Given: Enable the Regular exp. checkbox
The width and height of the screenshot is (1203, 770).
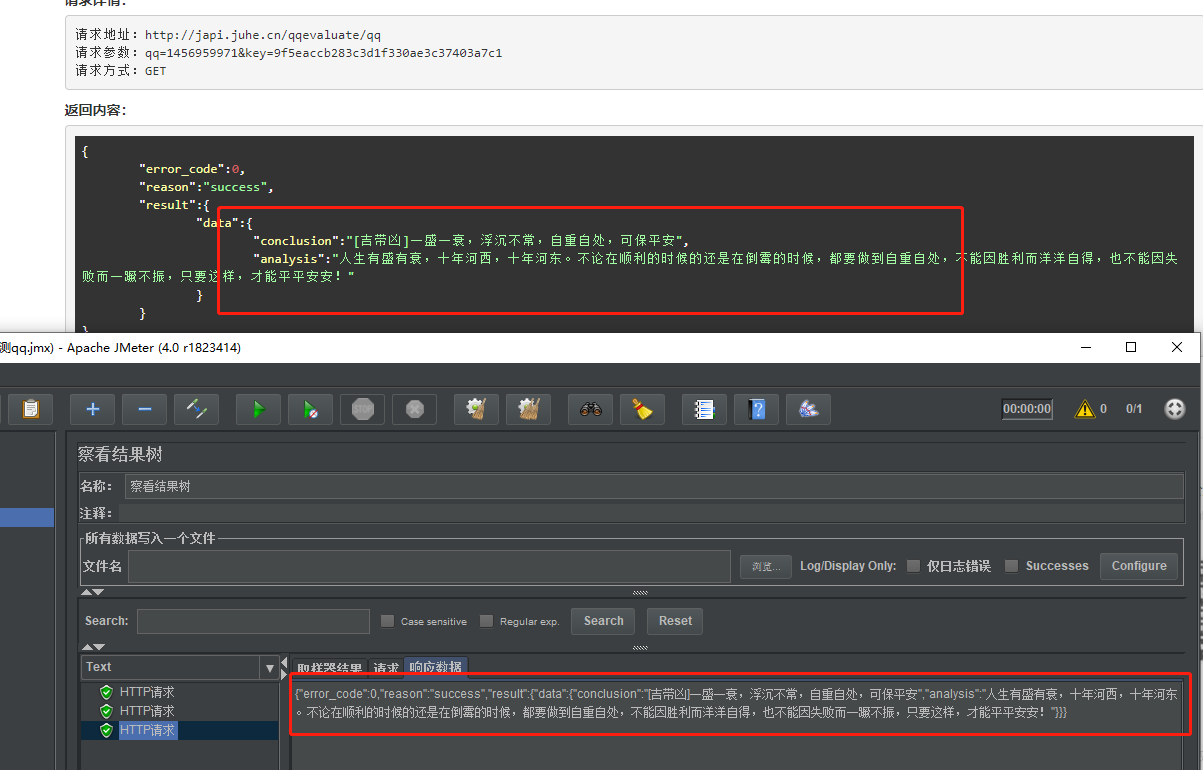Looking at the screenshot, I should click(x=486, y=621).
